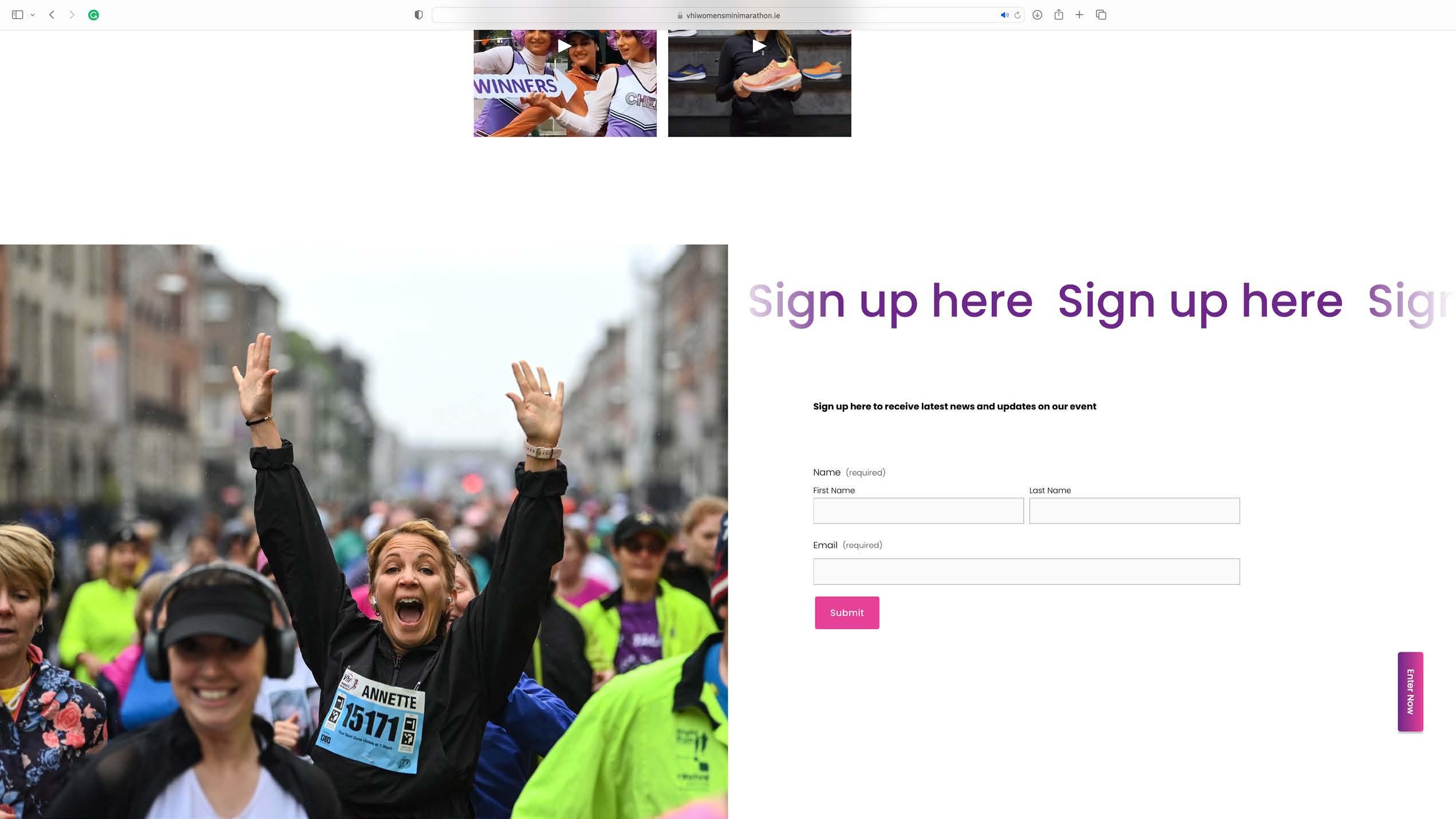Click the Last Name input field
Screen dimensions: 1456x819
[x=1134, y=511]
